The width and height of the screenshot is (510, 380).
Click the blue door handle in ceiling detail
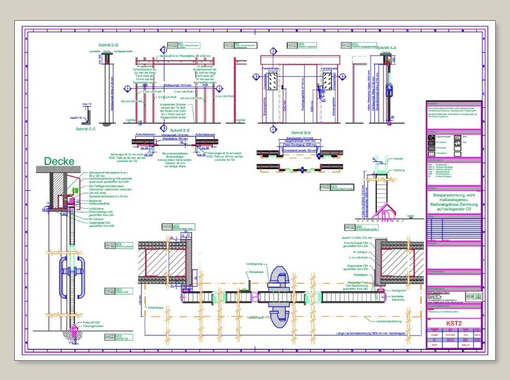[72, 277]
